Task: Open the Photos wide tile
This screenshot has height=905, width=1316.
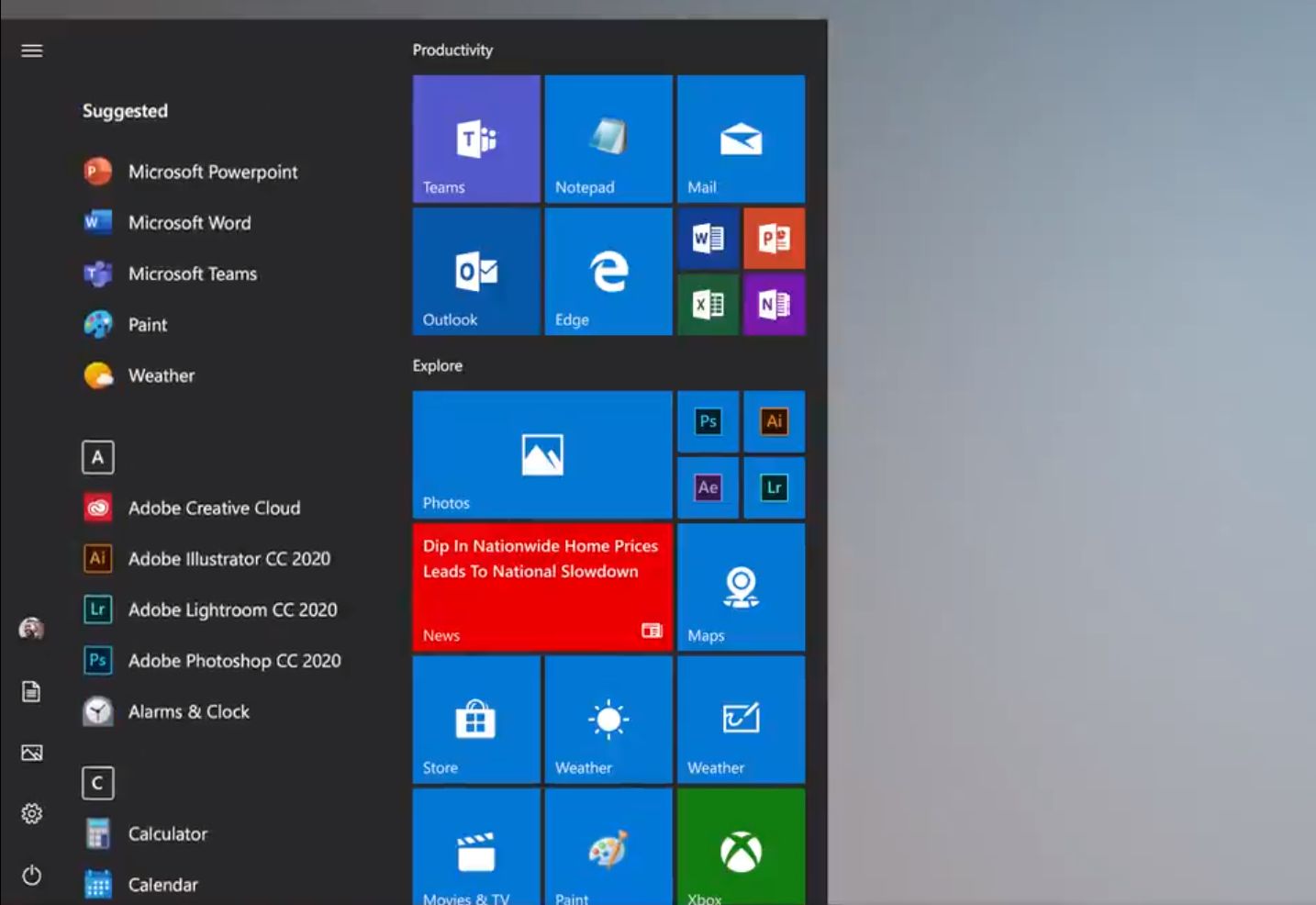Action: (x=542, y=455)
